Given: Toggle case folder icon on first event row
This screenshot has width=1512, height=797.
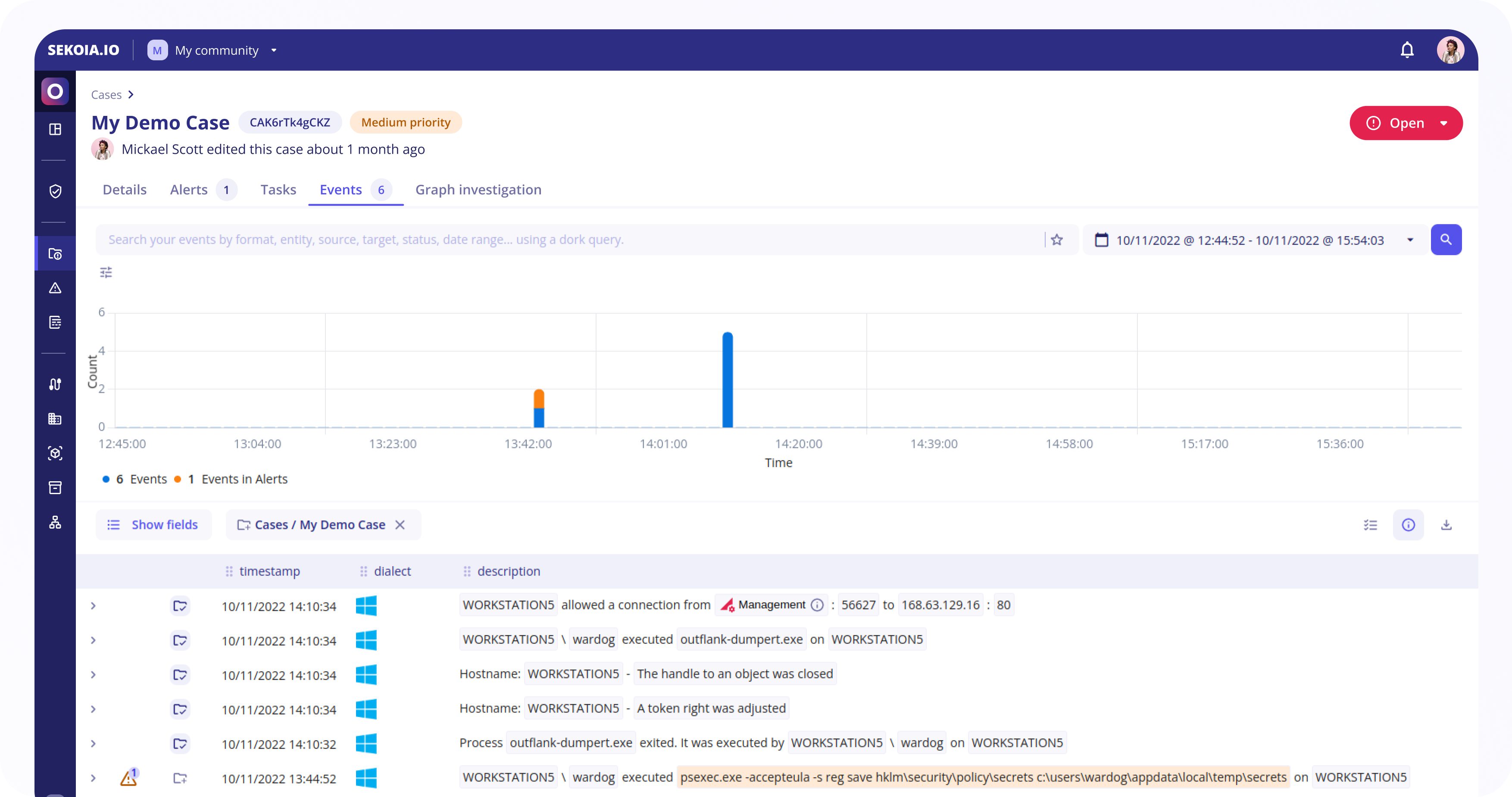Looking at the screenshot, I should coord(180,606).
